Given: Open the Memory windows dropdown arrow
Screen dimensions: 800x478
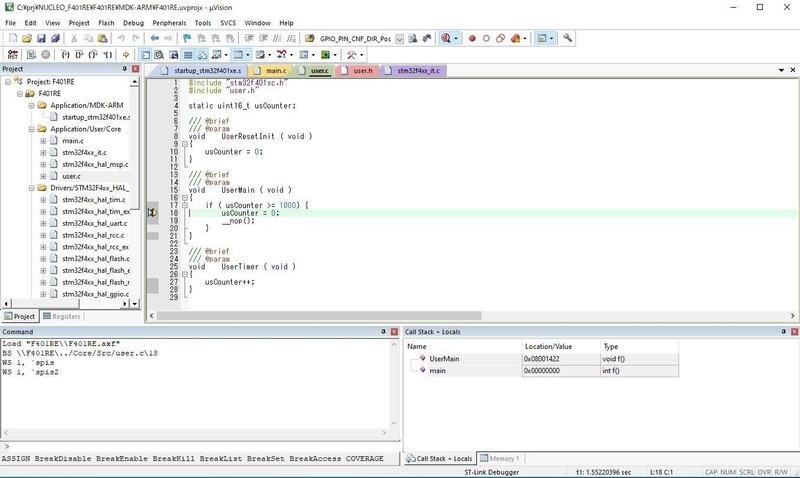Looking at the screenshot, I should pyautogui.click(x=248, y=55).
